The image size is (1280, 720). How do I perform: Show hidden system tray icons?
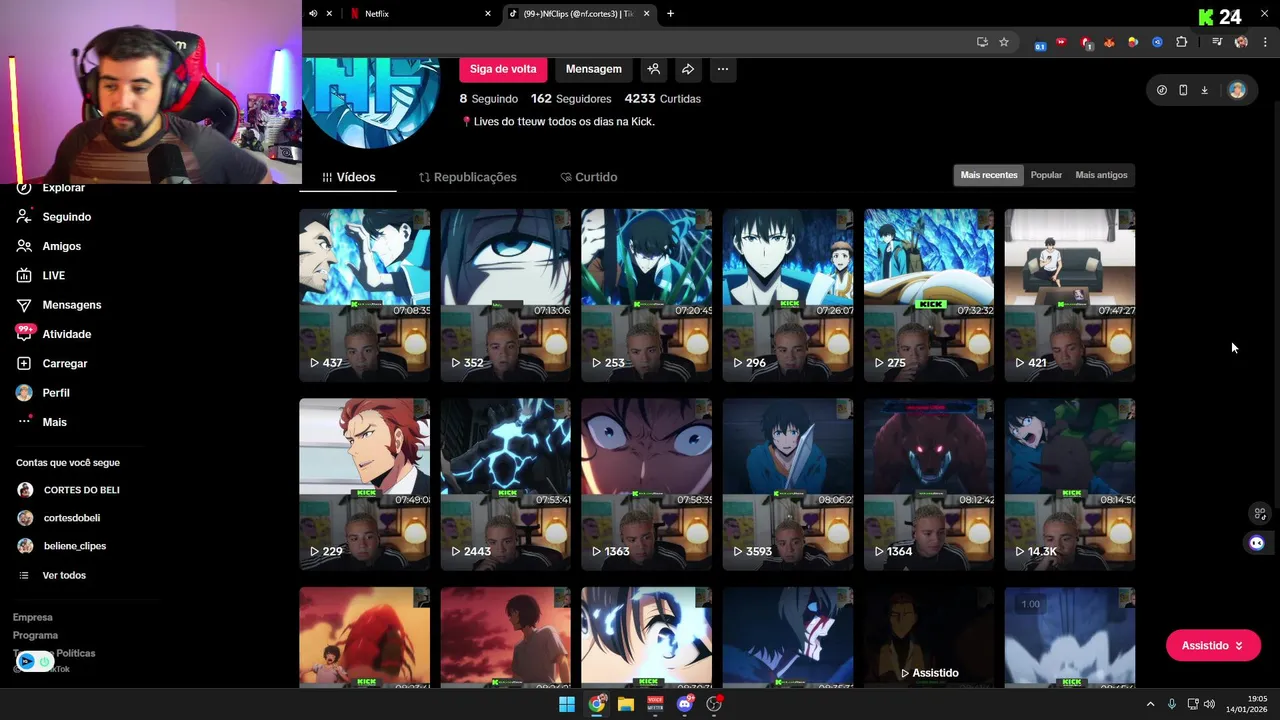click(1150, 704)
